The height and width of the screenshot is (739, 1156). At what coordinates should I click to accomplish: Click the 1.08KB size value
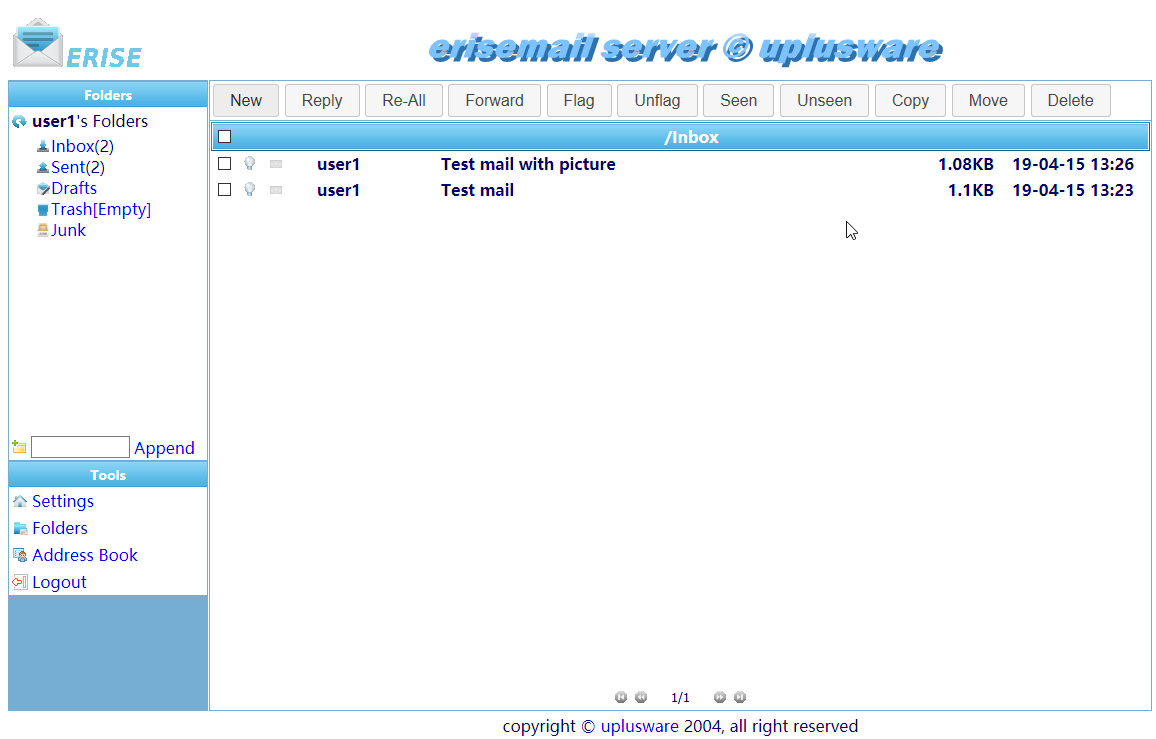[x=966, y=164]
